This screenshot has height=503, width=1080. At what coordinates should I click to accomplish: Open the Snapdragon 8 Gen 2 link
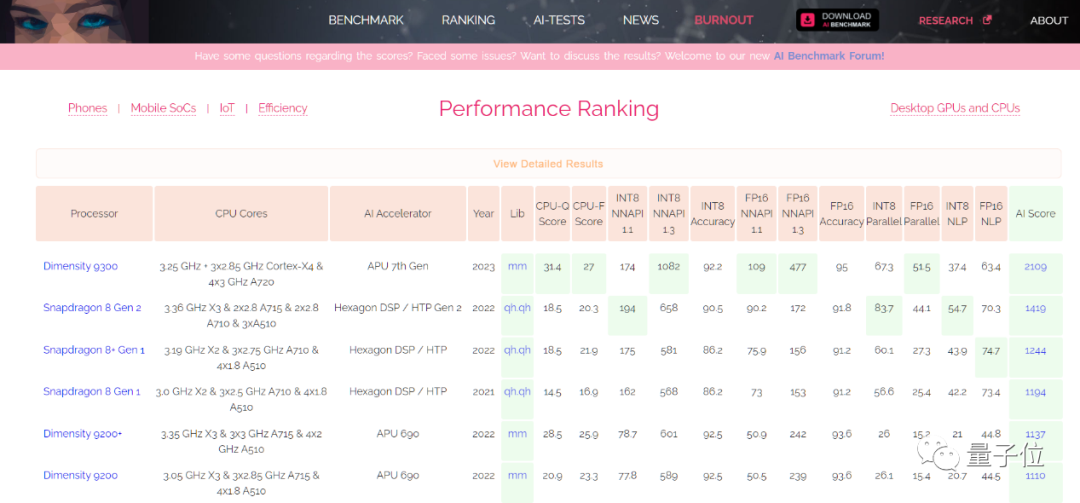click(92, 308)
